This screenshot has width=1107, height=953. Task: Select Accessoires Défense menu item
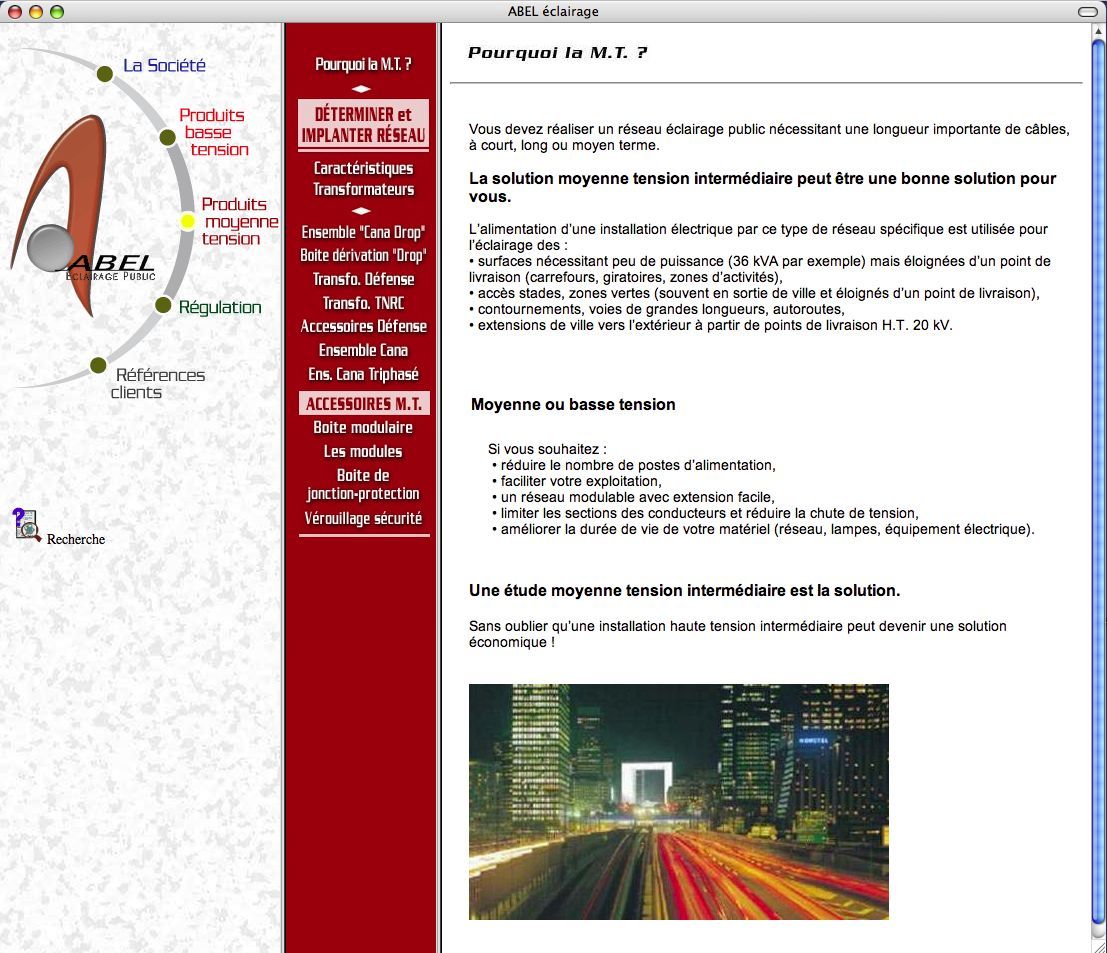point(363,326)
